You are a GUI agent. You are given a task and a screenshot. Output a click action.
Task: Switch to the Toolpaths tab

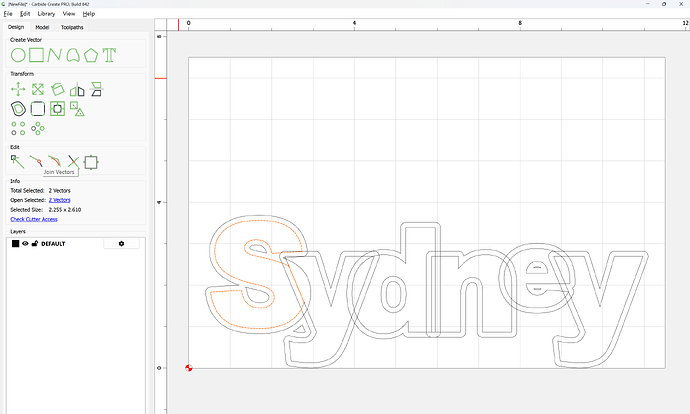[x=73, y=27]
